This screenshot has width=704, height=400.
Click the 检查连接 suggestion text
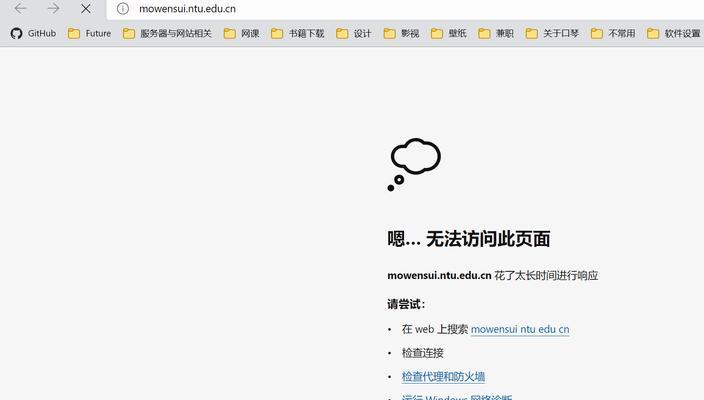(x=422, y=353)
